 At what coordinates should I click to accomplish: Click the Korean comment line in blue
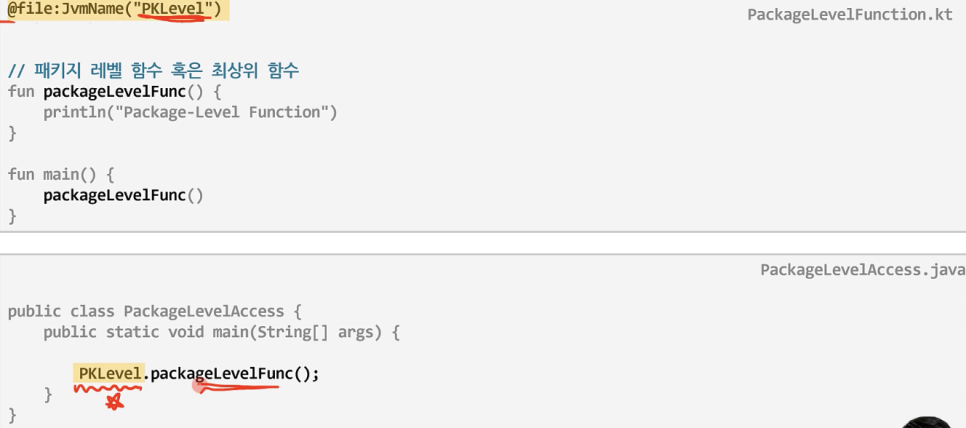point(153,71)
